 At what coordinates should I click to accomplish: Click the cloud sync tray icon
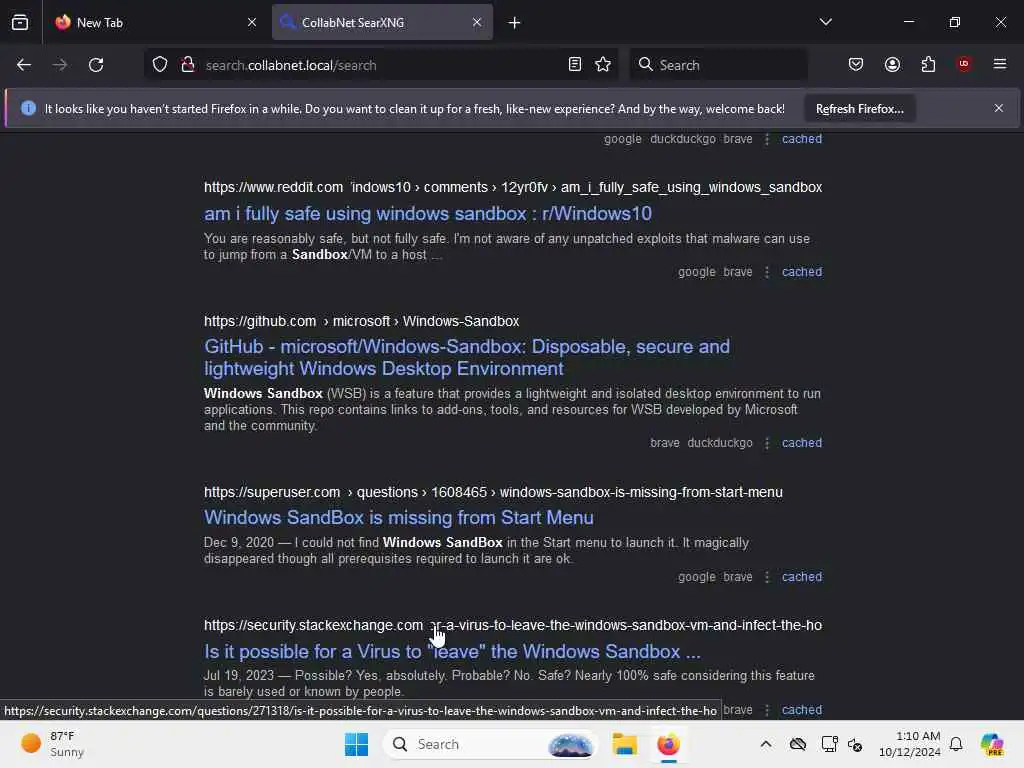pyautogui.click(x=797, y=744)
